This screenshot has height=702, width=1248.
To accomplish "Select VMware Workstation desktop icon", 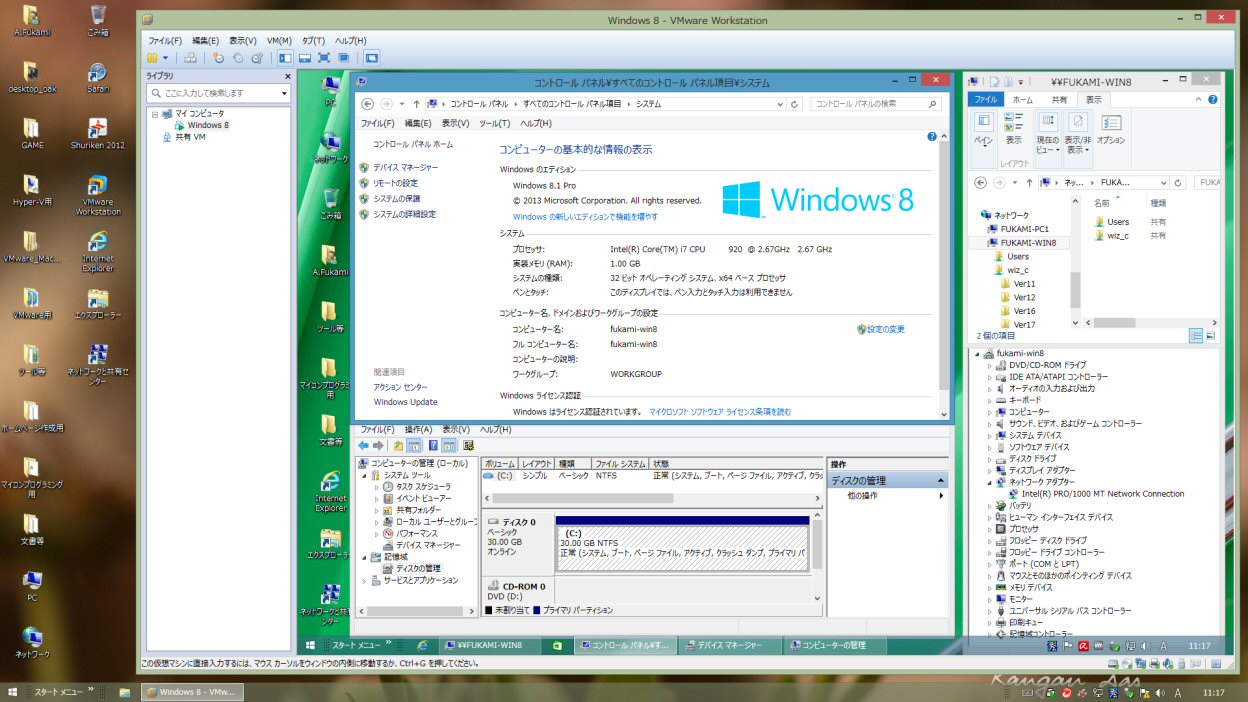I will click(98, 195).
